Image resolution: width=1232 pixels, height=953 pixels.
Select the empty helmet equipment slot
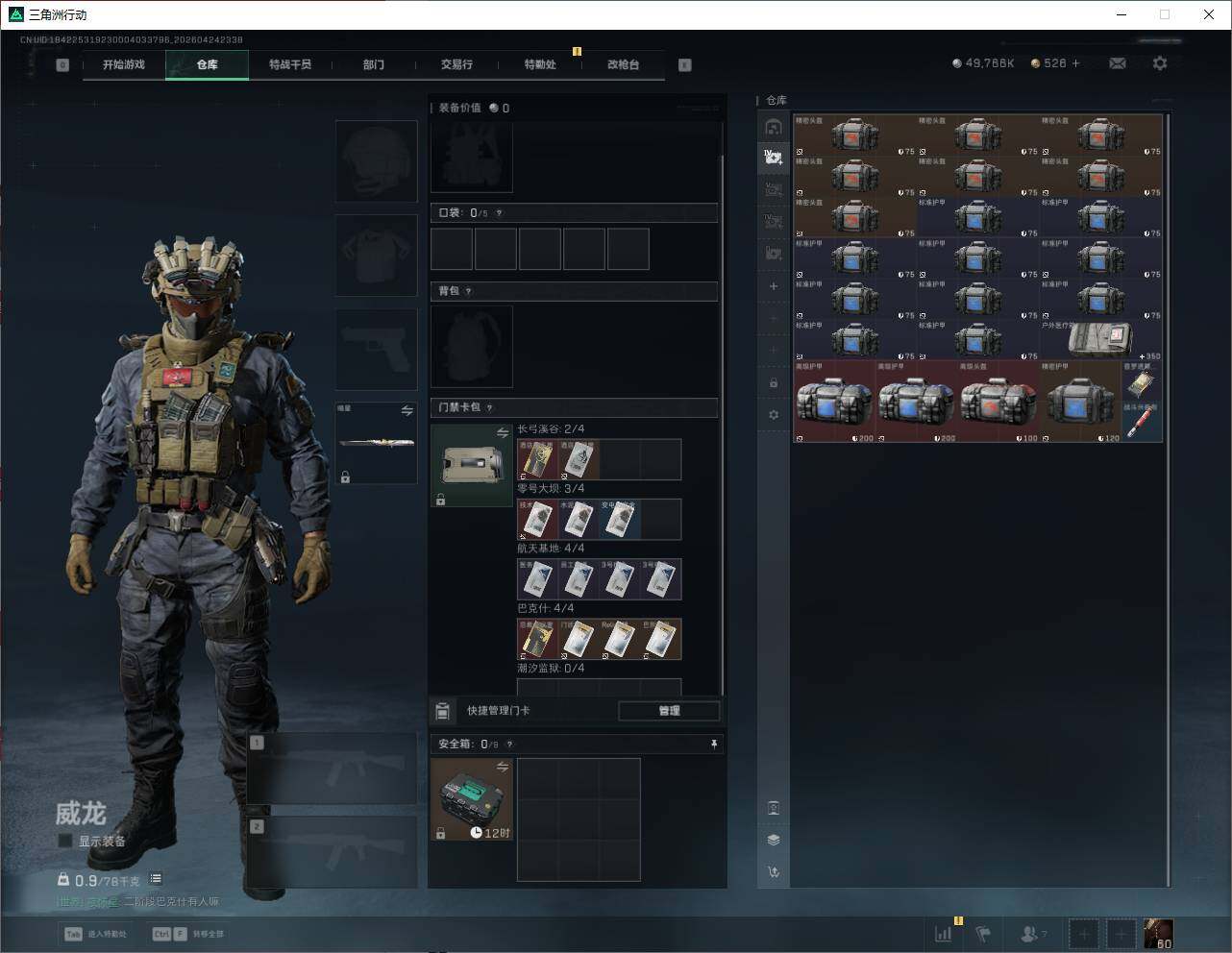tap(376, 161)
